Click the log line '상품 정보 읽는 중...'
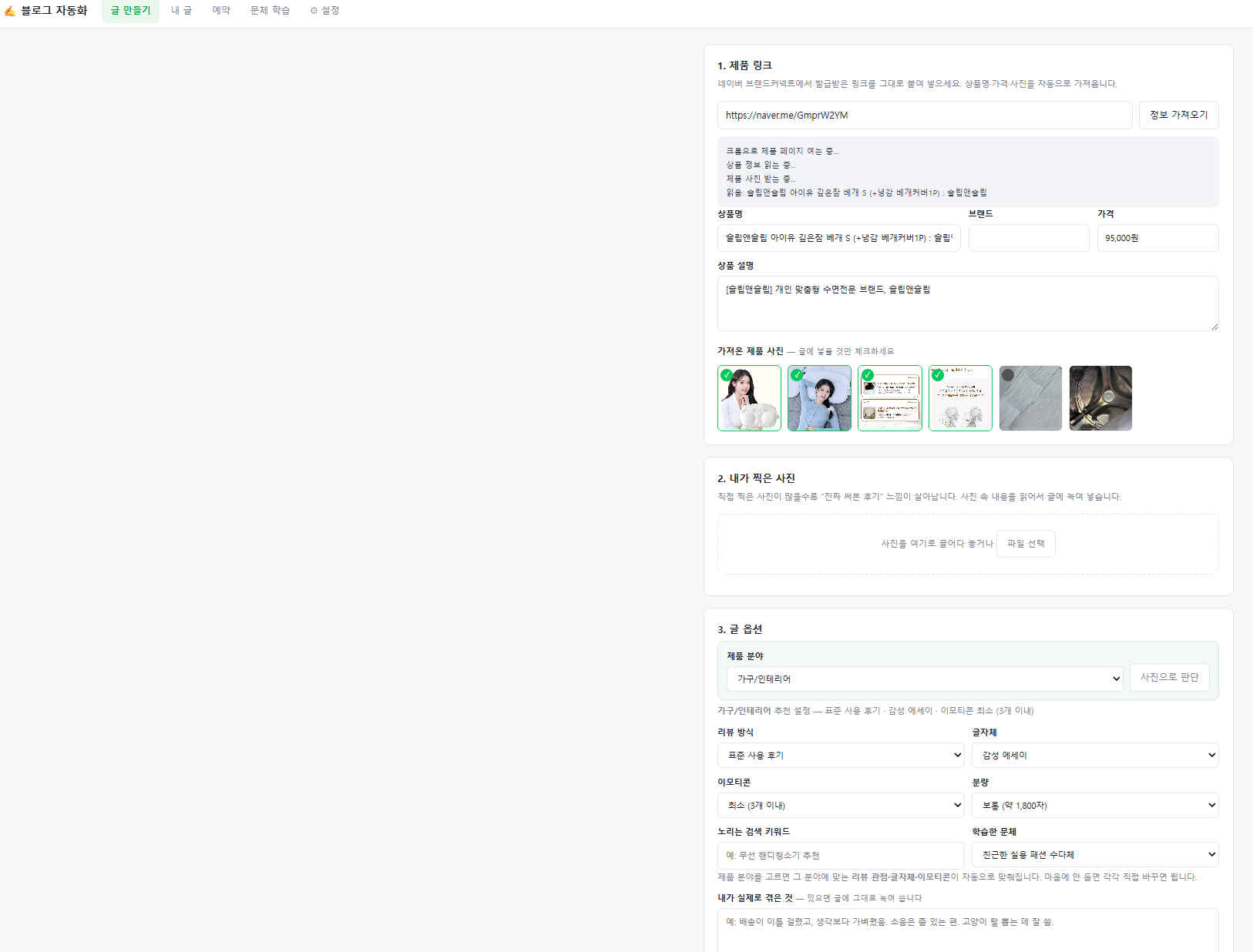 (x=761, y=165)
